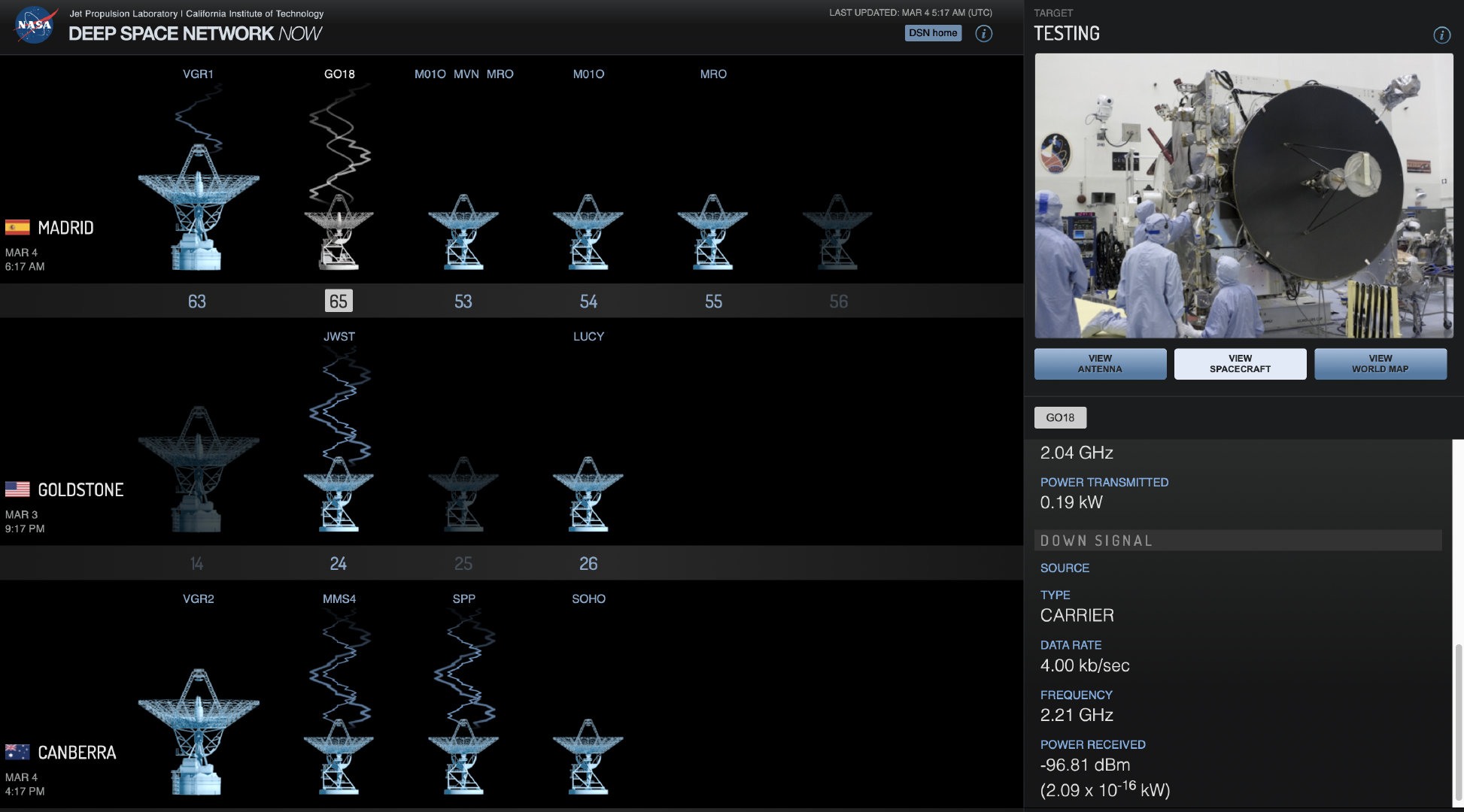1464x812 pixels.
Task: Click antenna number 26 label
Action: tap(588, 564)
